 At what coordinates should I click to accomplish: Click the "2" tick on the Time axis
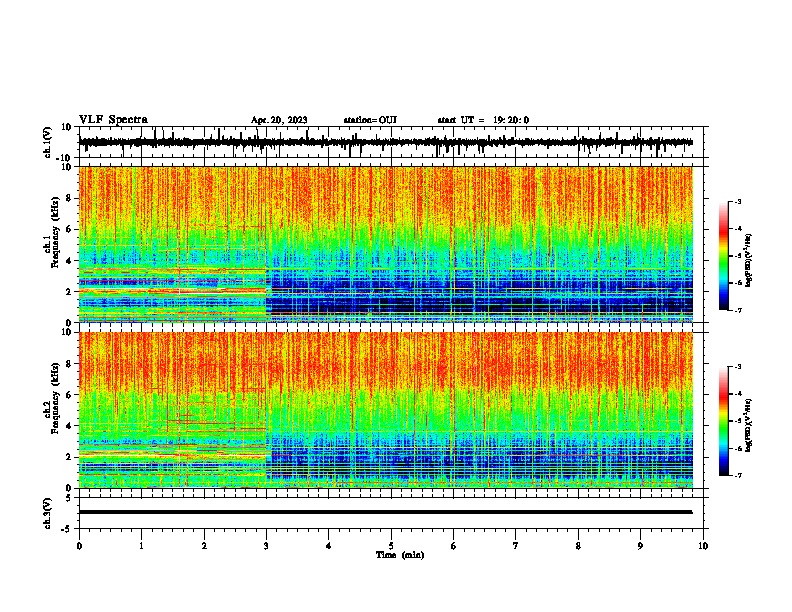[204, 546]
